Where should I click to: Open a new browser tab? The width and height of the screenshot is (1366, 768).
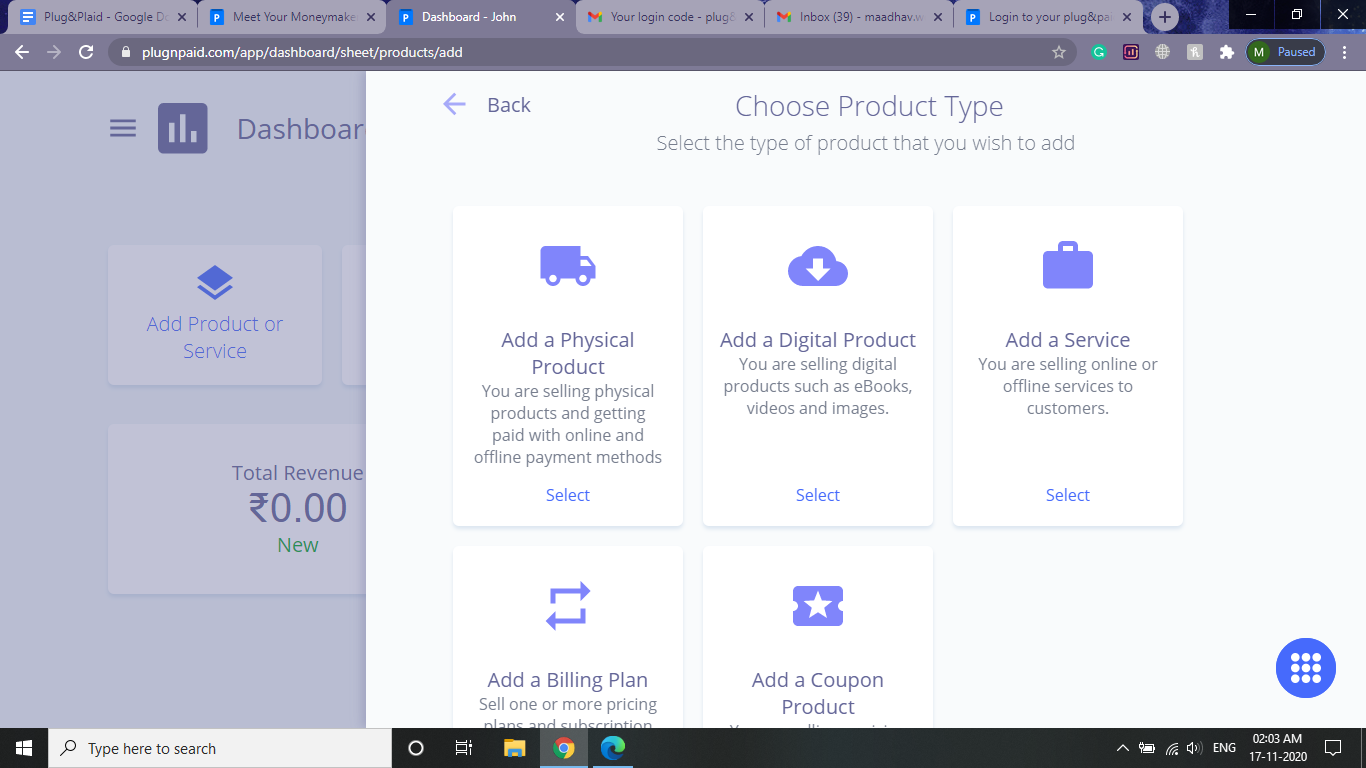point(1165,17)
